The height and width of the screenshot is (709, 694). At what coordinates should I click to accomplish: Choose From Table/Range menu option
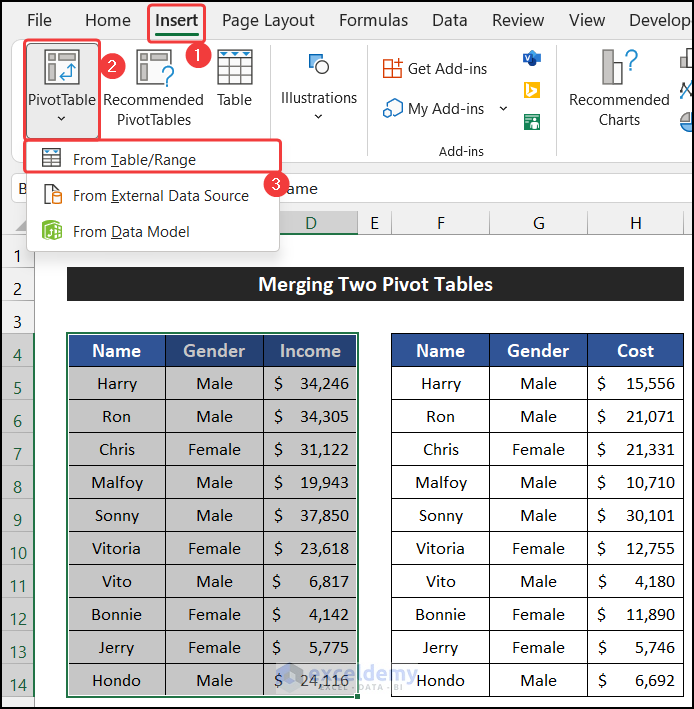click(134, 160)
